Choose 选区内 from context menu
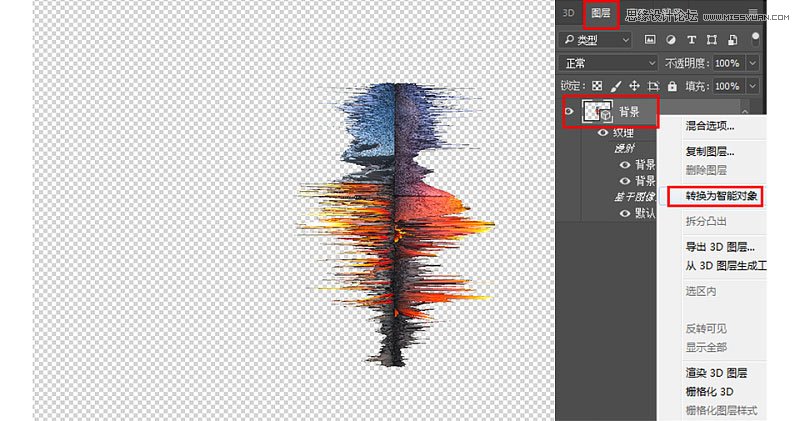800x421 pixels. (x=701, y=291)
